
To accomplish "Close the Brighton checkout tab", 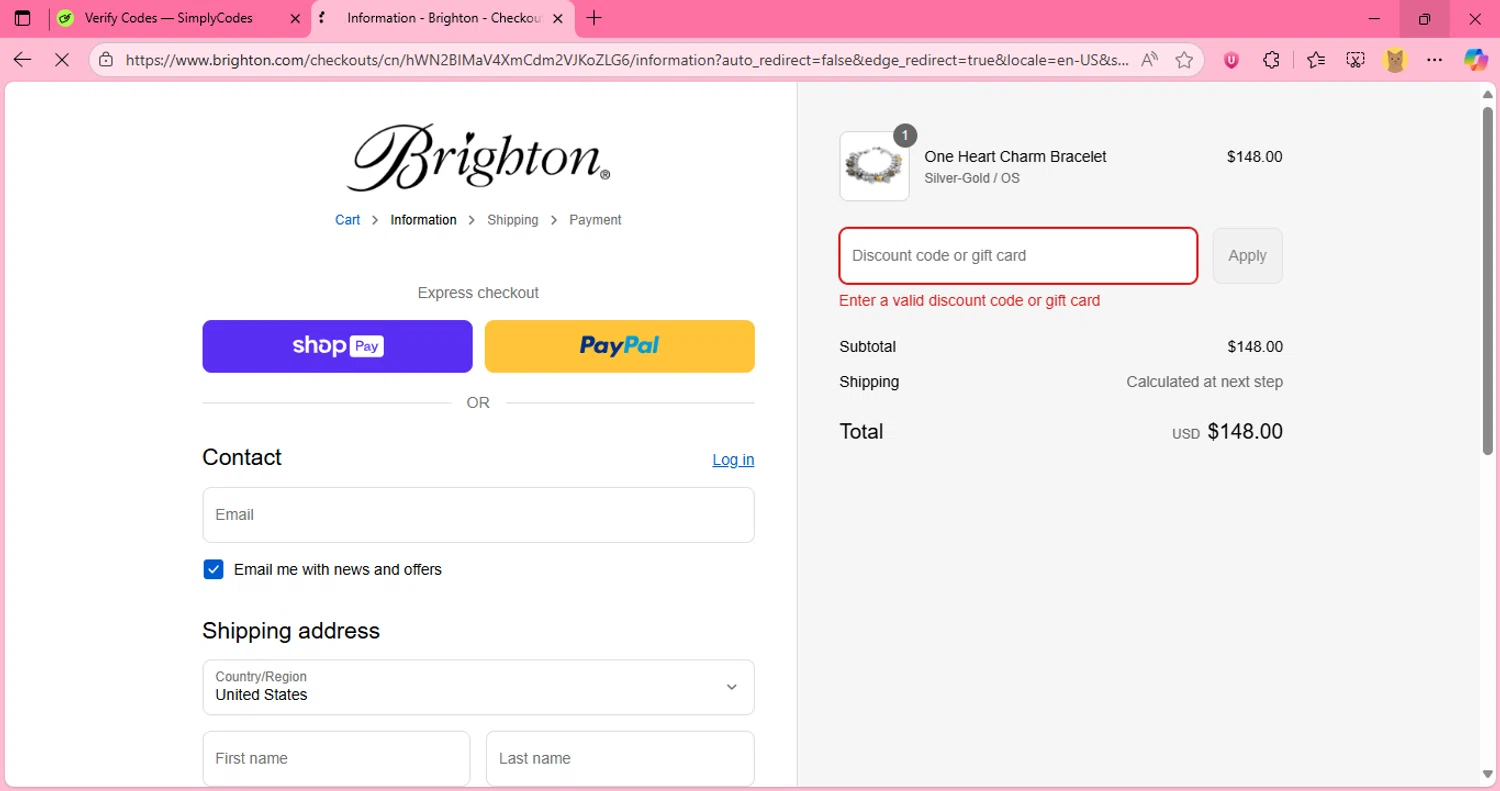I will [x=557, y=18].
